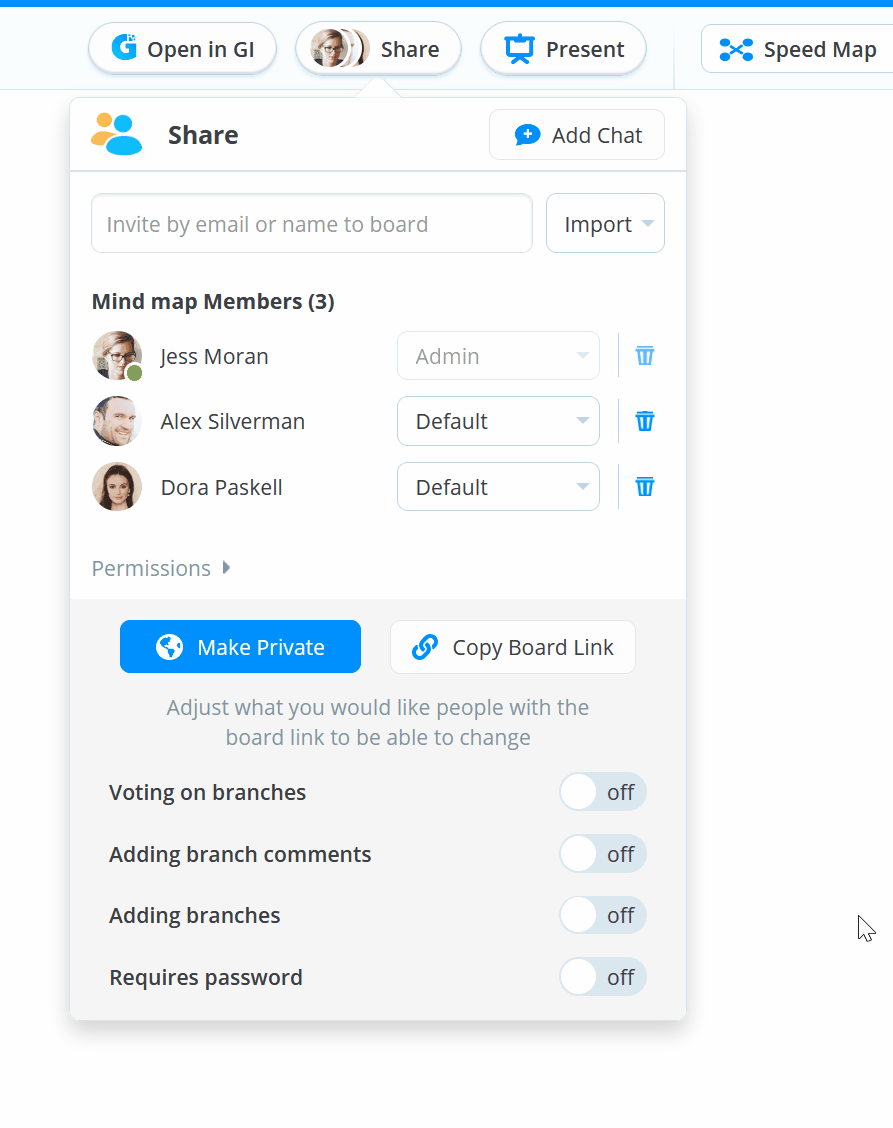Delete Jess Moran using trash icon
Screen dimensions: 893x1128
point(645,355)
